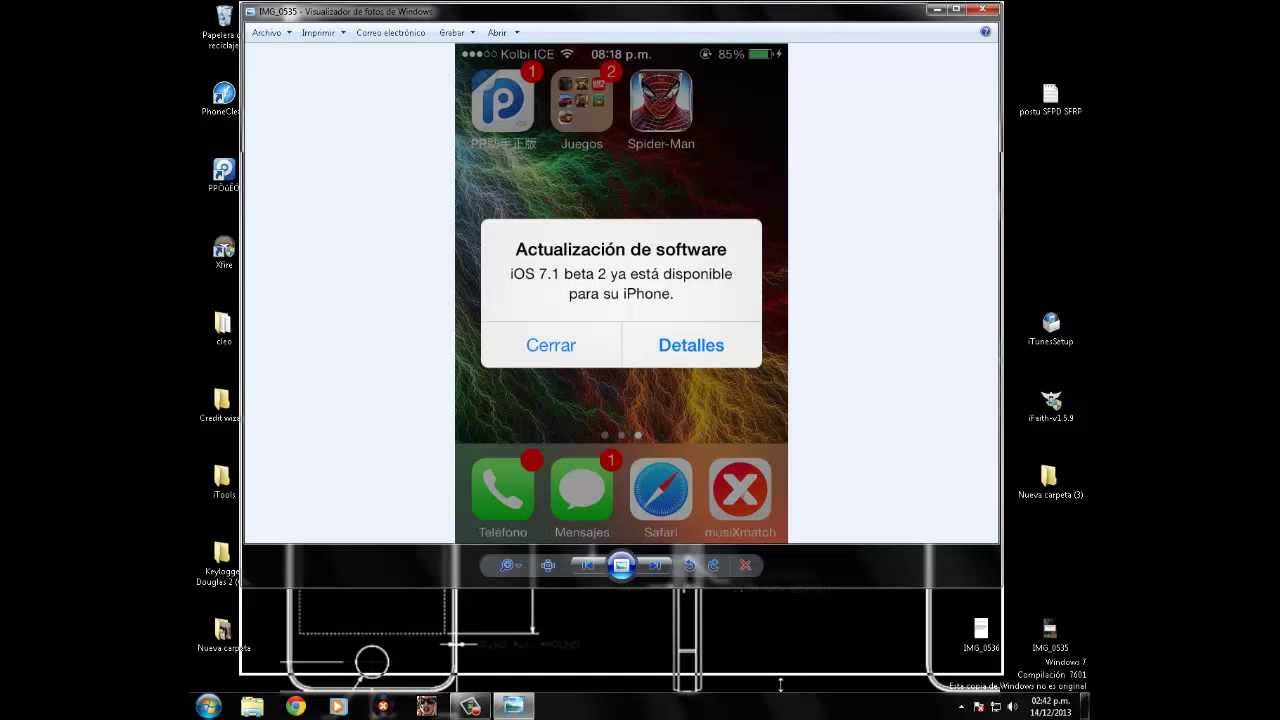Select IMG_0535 file on desktop

1050,635
